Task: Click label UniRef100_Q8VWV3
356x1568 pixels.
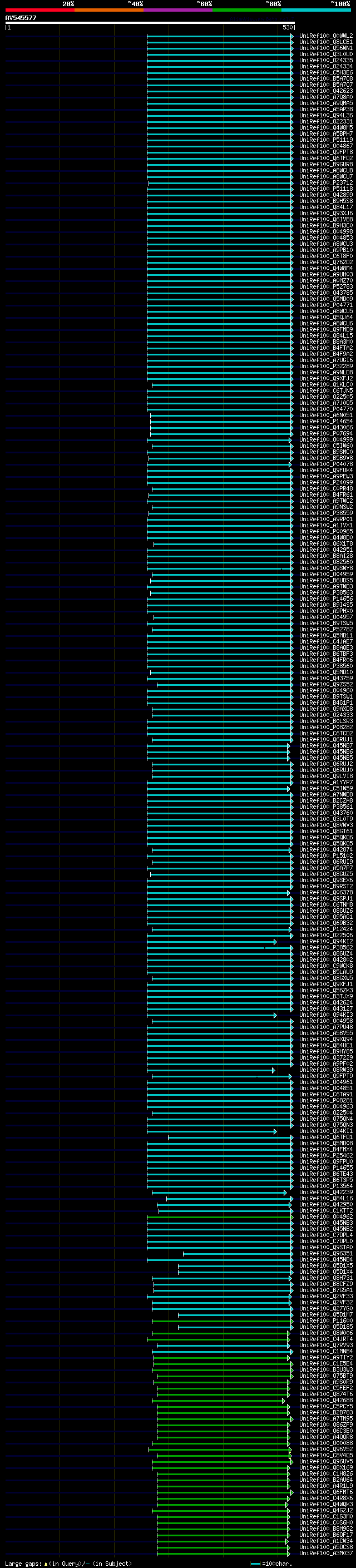Action: [326, 825]
